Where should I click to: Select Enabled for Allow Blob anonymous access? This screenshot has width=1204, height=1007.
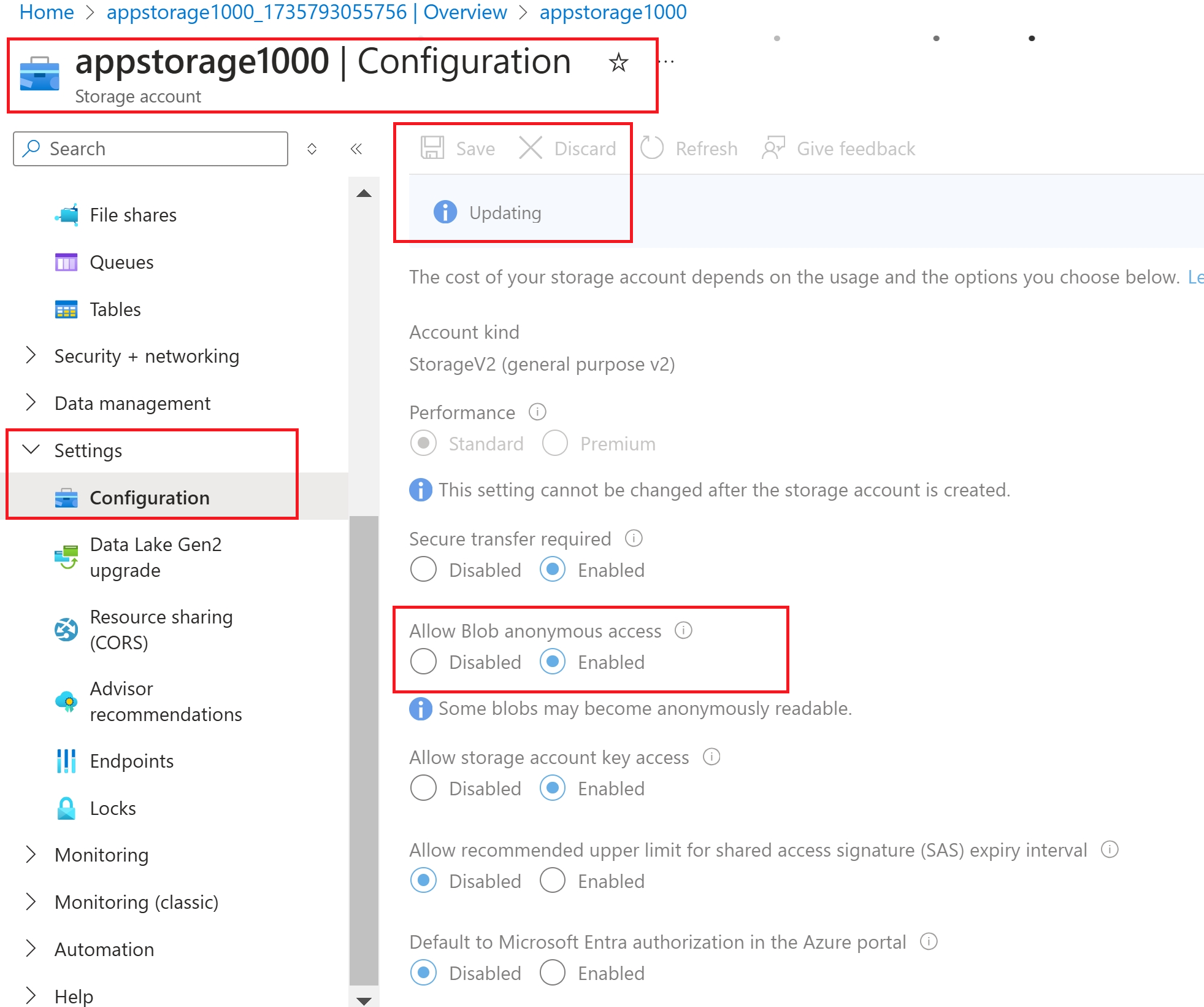coord(553,662)
